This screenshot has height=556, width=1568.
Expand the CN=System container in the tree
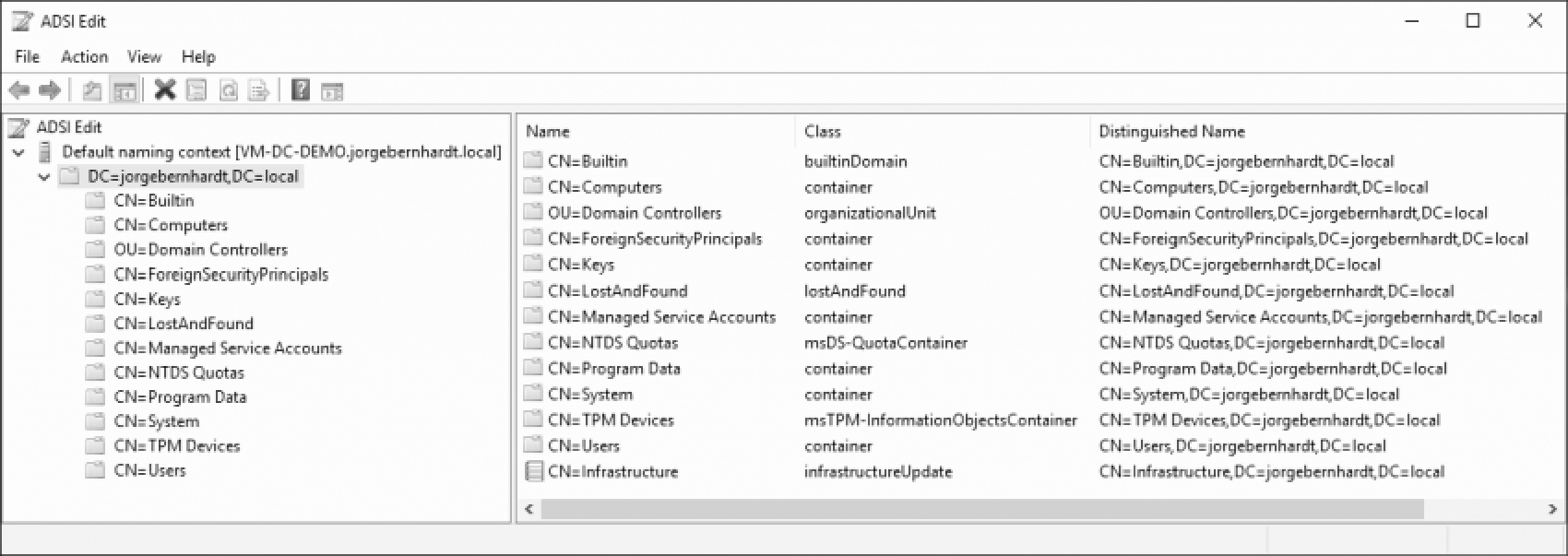pyautogui.click(x=156, y=421)
